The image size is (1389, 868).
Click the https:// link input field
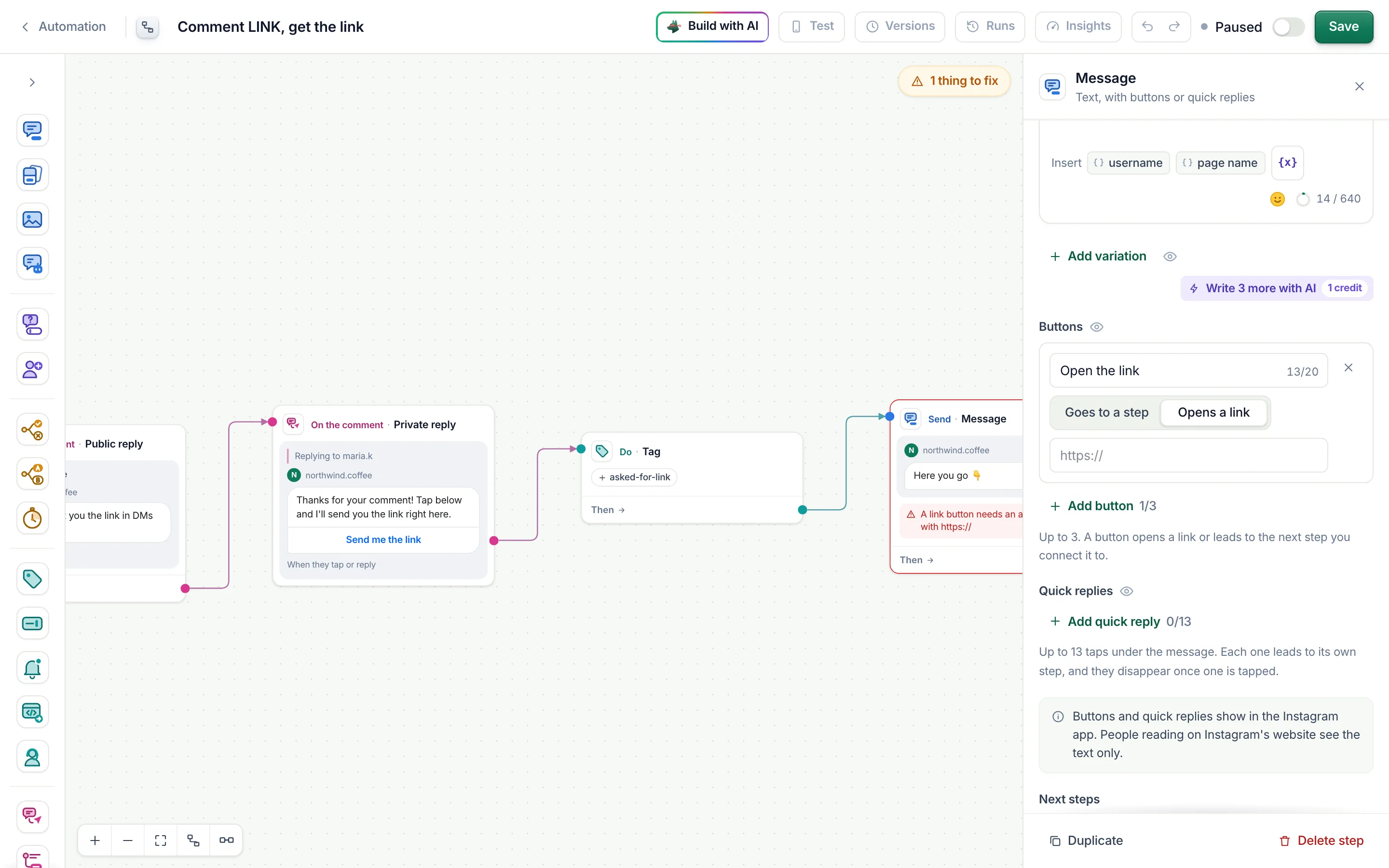click(1188, 455)
